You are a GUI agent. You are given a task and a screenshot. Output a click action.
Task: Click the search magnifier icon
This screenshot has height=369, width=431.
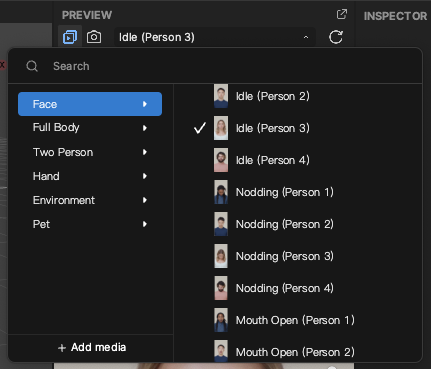[x=32, y=66]
